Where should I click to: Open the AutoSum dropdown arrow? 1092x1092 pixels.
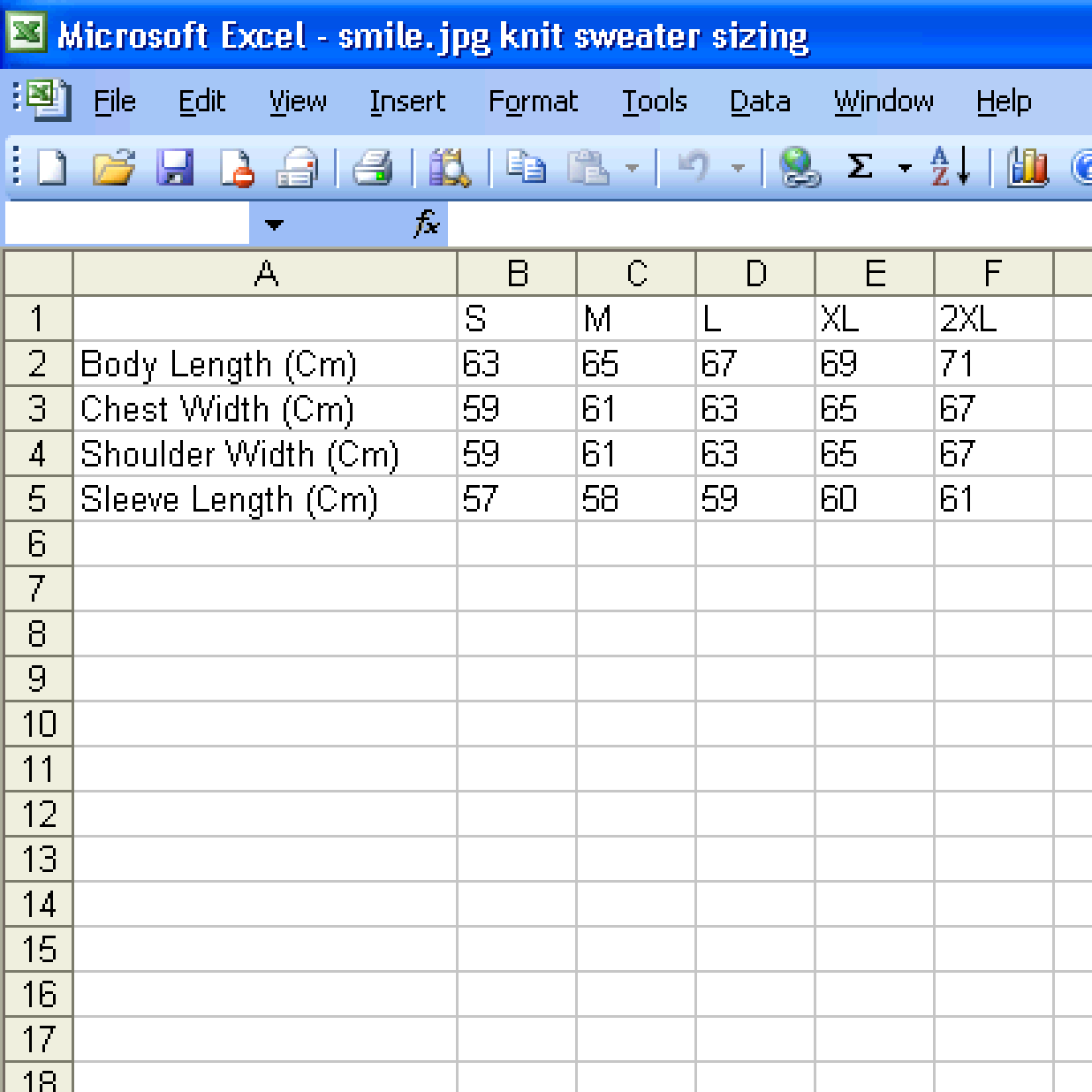click(x=904, y=168)
